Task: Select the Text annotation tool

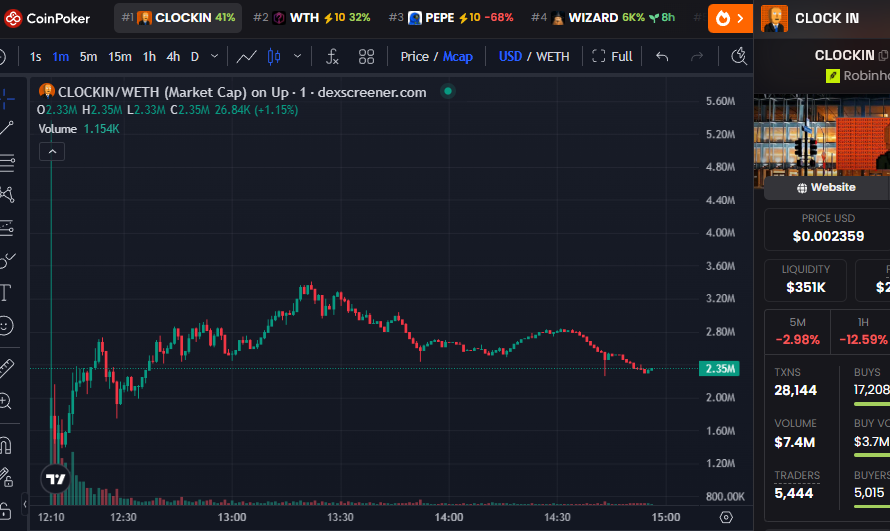Action: [x=6, y=293]
